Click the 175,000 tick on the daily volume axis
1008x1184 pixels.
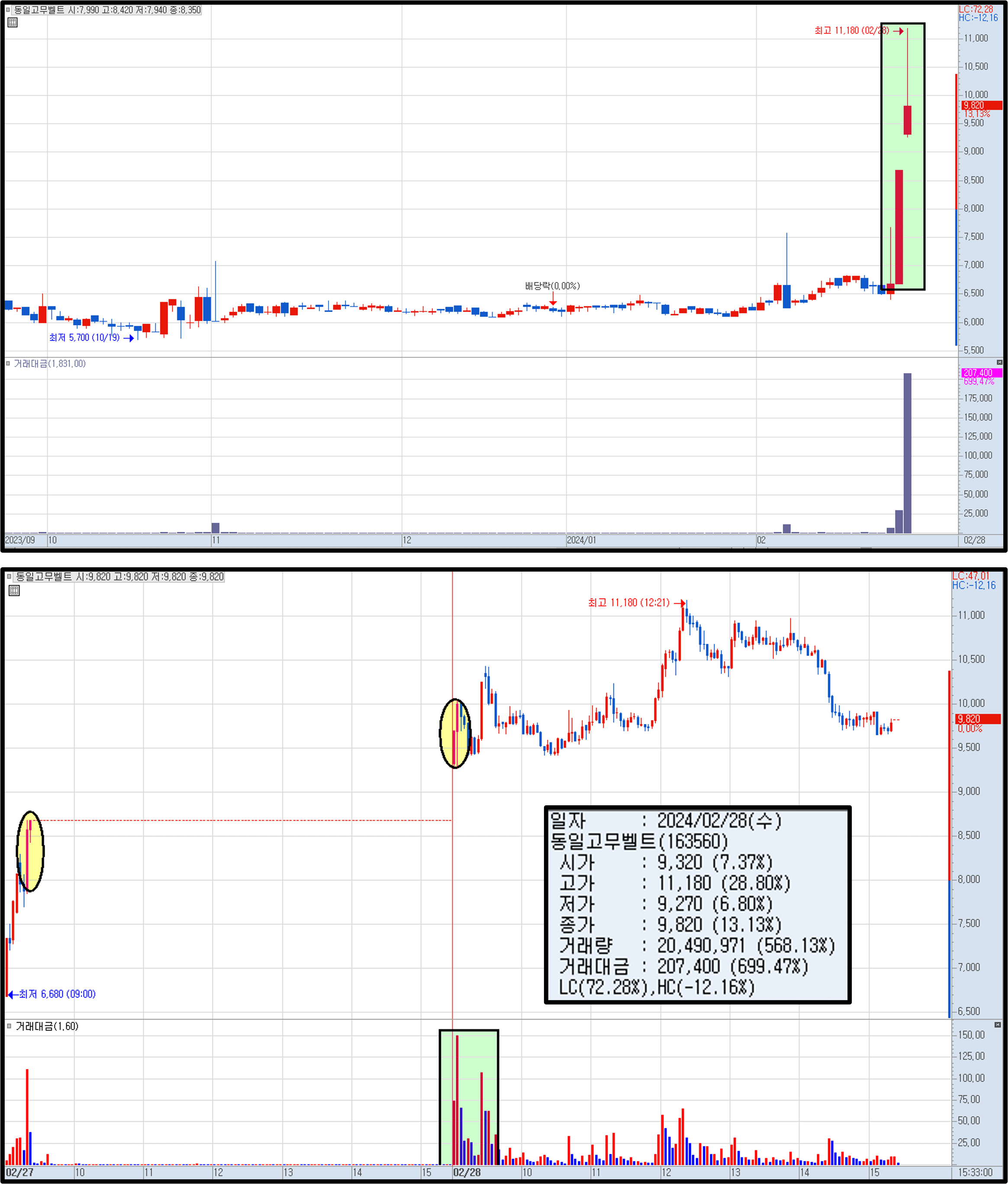click(x=978, y=398)
